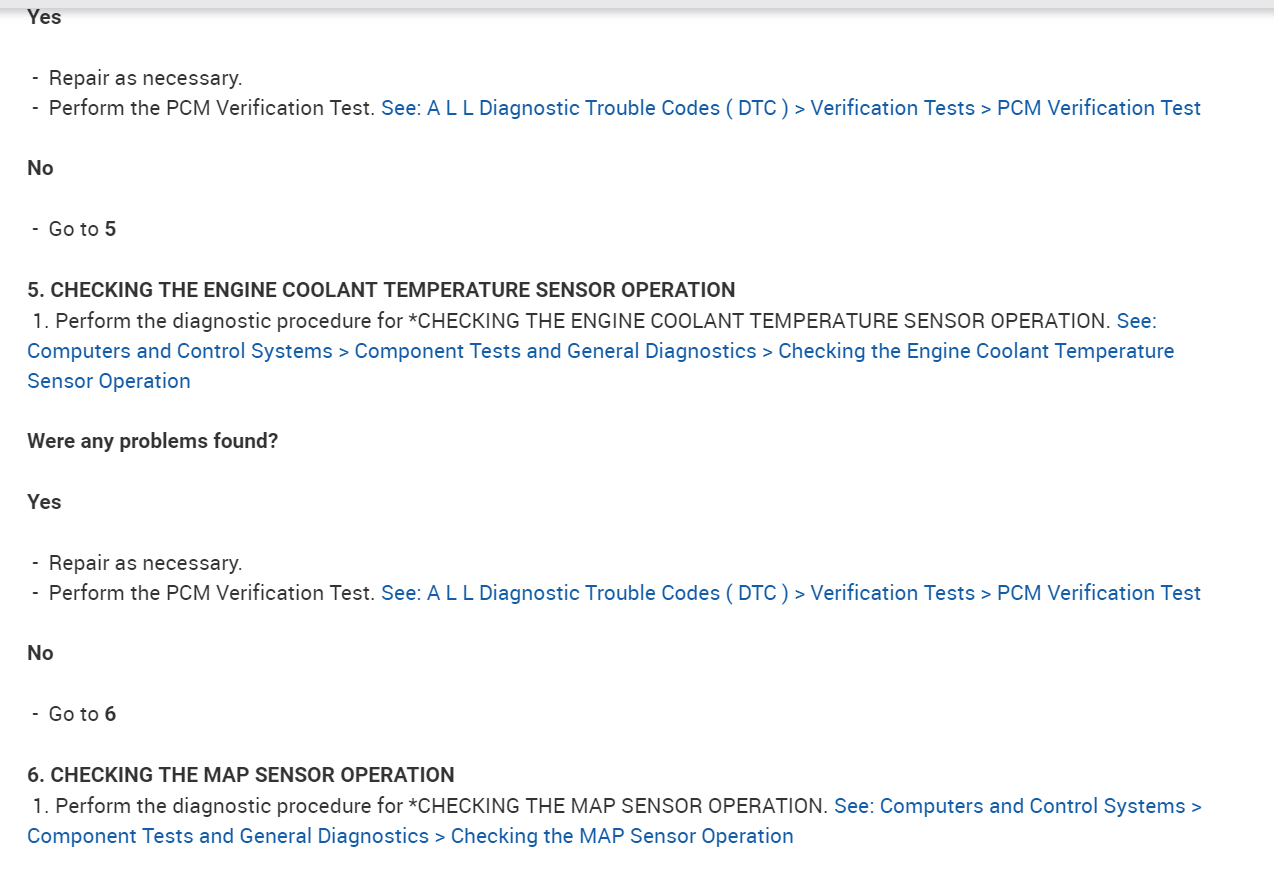Click the "Go to 5" instruction
The height and width of the screenshot is (875, 1274).
point(82,229)
